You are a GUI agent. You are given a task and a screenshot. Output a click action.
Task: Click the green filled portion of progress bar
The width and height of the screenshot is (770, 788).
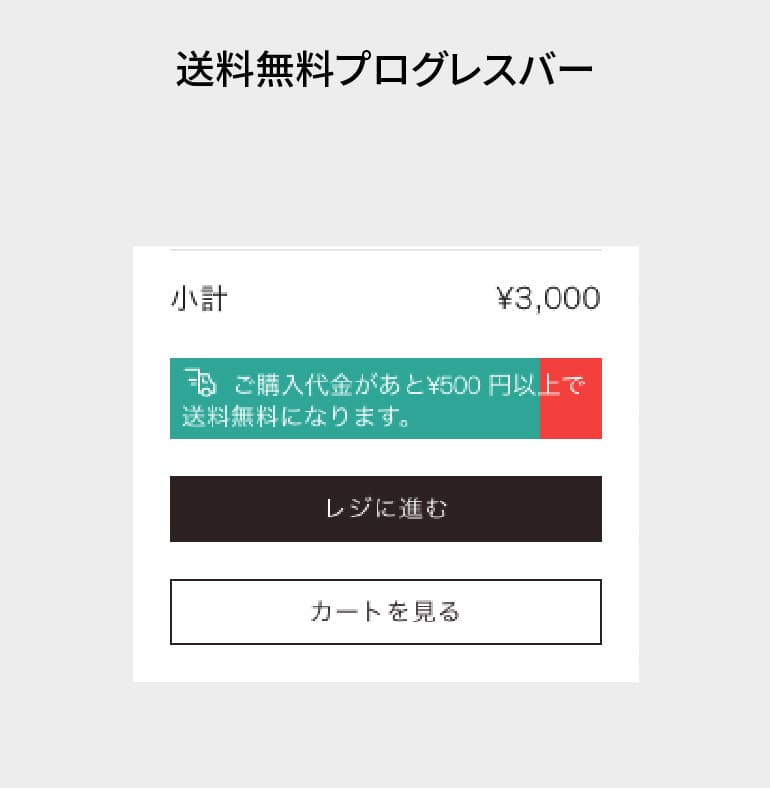click(x=355, y=399)
